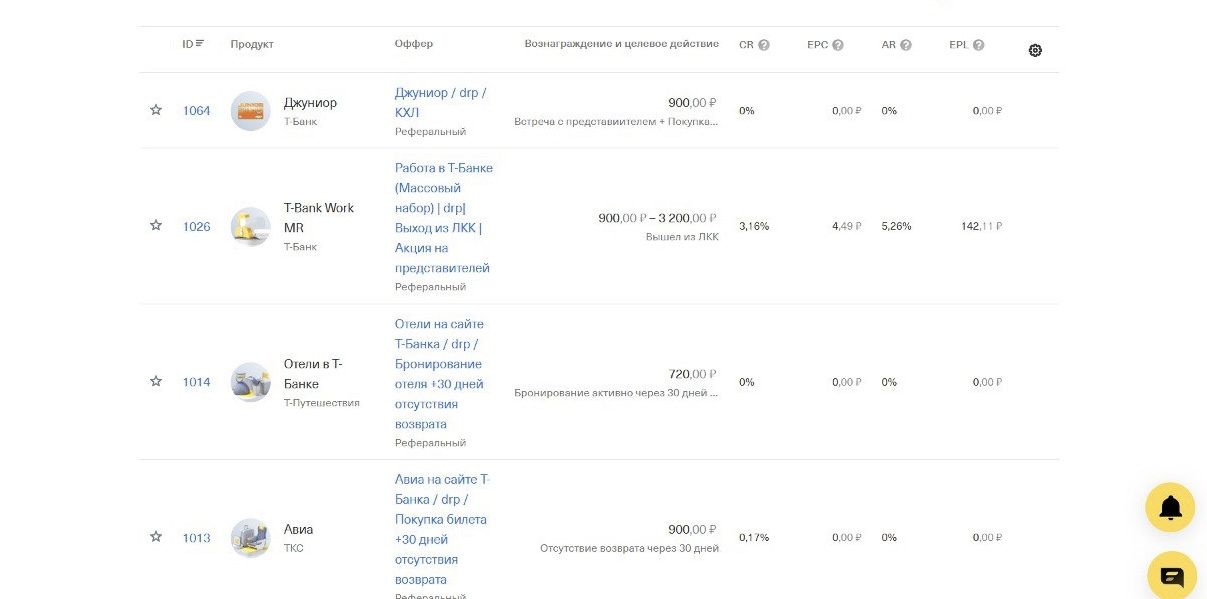Click the Отели в Т-Банке product name
This screenshot has width=1207, height=599.
[x=313, y=374]
